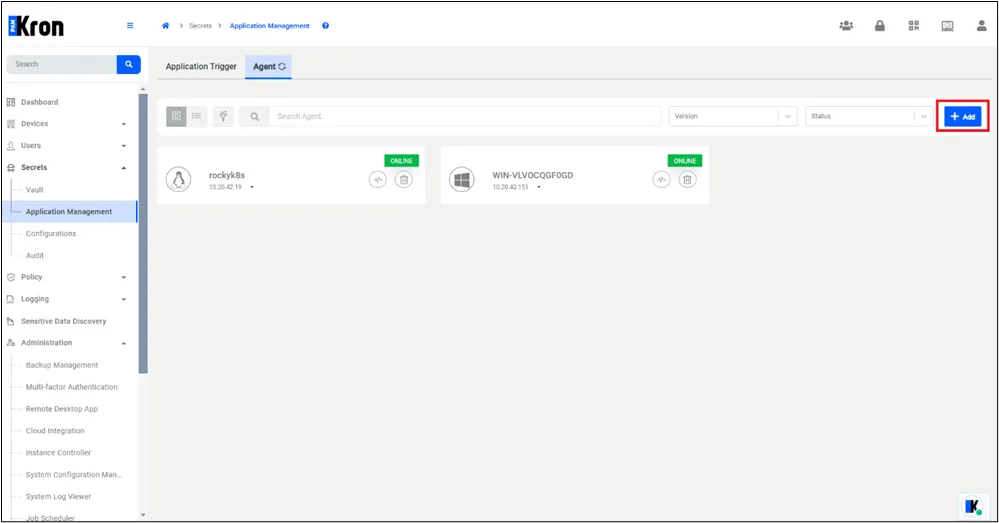
Task: Select the Agent tab
Action: (268, 66)
